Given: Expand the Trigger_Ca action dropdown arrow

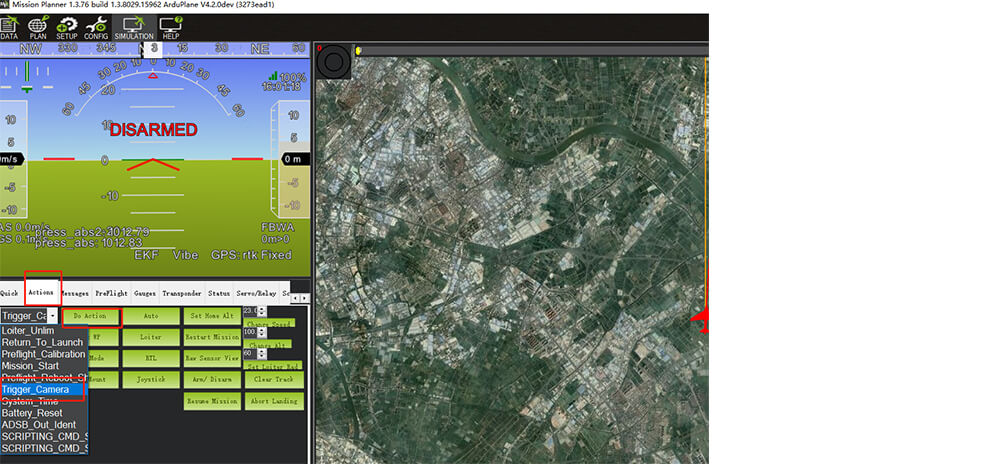Looking at the screenshot, I should 51,316.
